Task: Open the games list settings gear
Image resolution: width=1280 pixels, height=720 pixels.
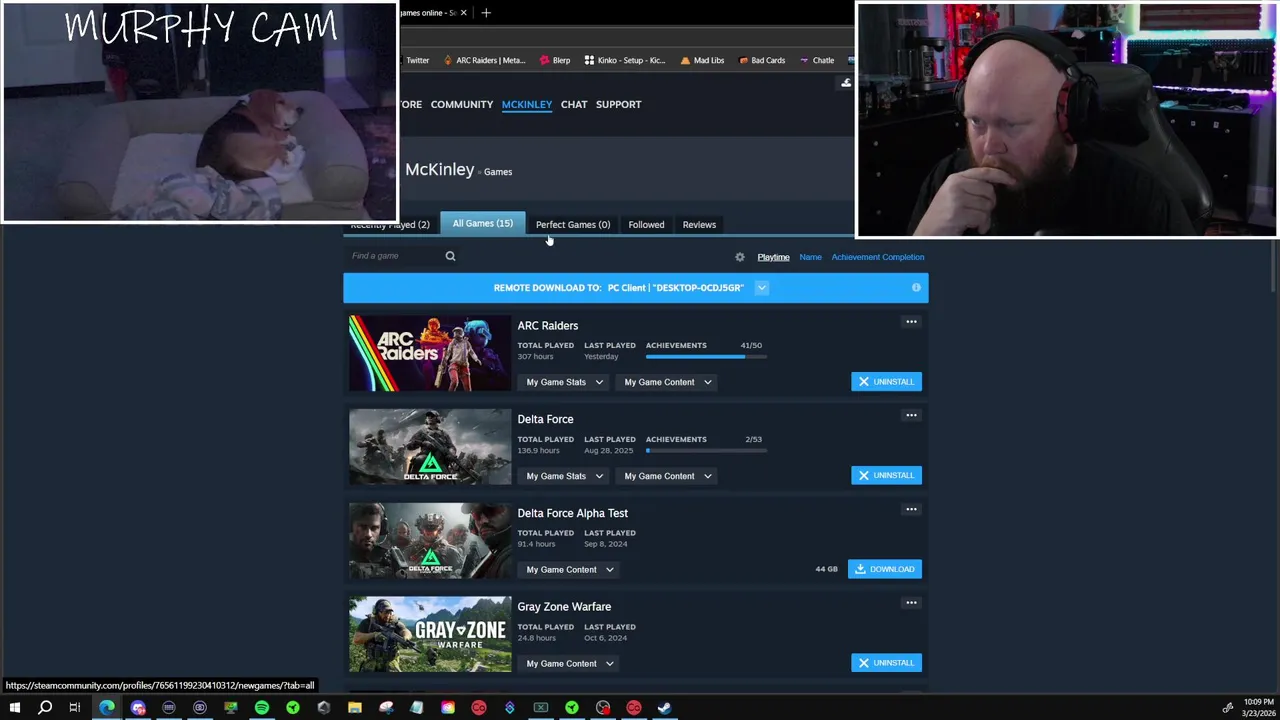Action: (740, 257)
